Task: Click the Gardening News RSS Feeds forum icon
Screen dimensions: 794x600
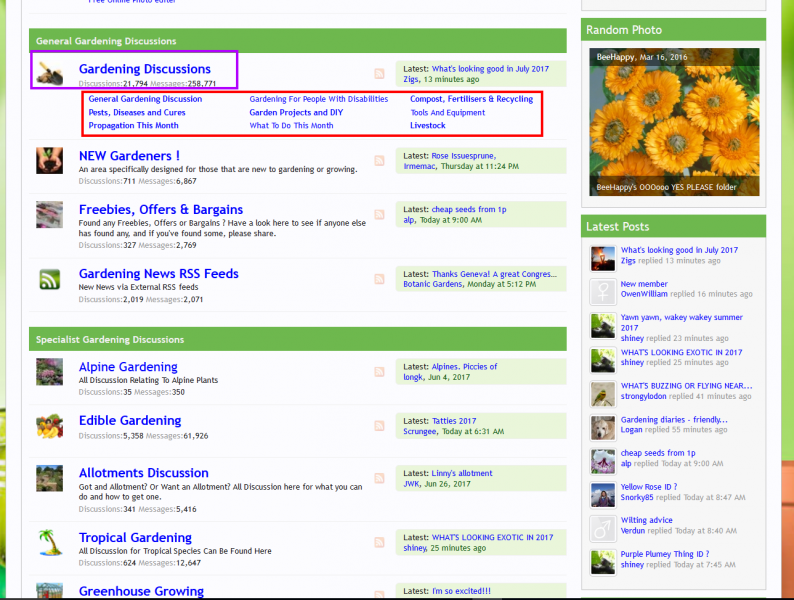Action: point(50,279)
